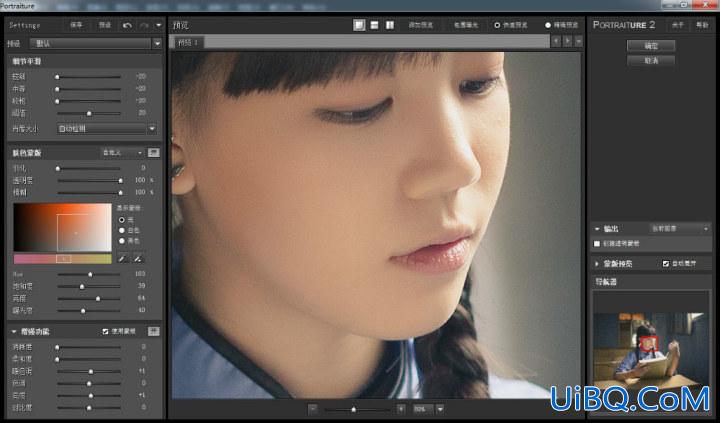Click the opacity slider at 100%
The width and height of the screenshot is (720, 423).
click(x=89, y=180)
